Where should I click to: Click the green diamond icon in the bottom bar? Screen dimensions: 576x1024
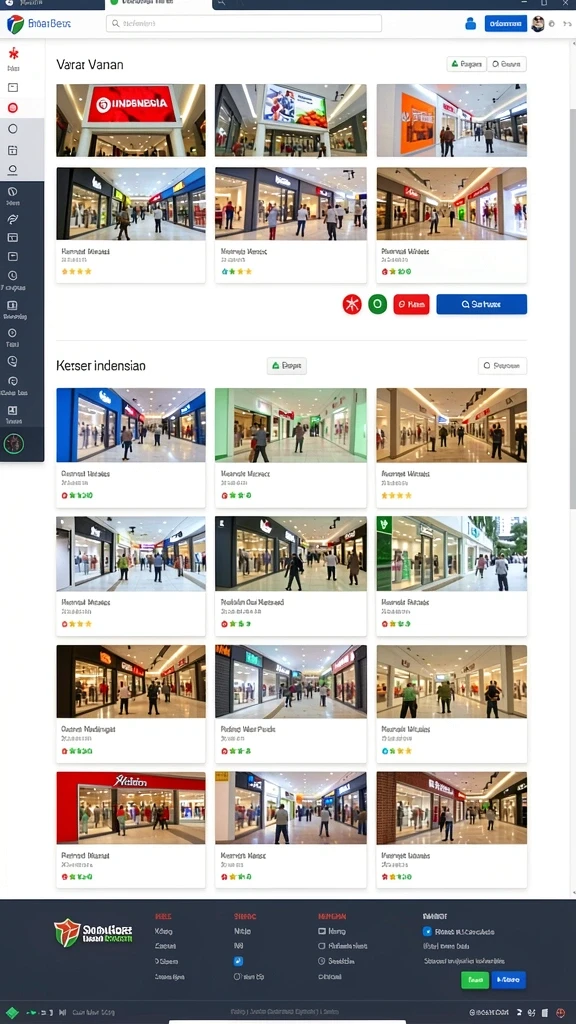12,1012
